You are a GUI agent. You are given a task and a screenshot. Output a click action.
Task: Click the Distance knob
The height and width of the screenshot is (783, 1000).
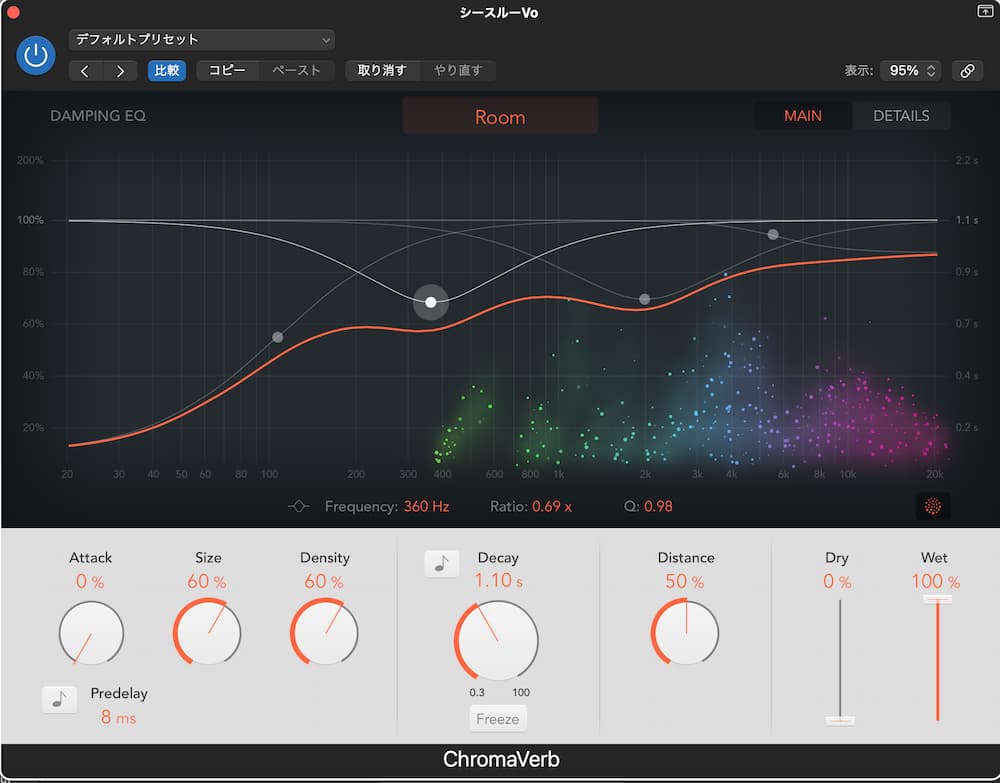(x=686, y=633)
